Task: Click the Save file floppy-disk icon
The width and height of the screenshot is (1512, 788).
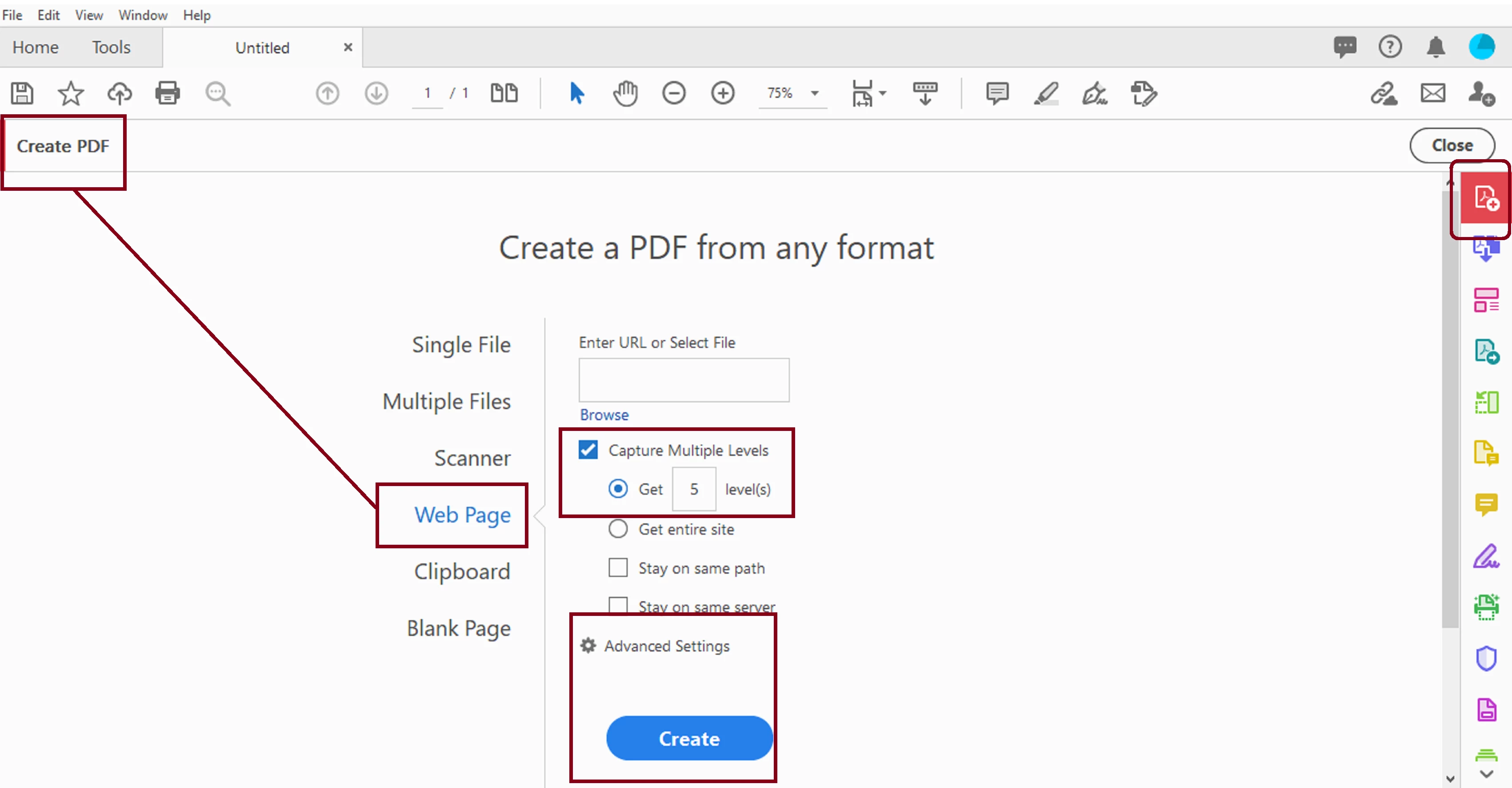Action: coord(22,93)
